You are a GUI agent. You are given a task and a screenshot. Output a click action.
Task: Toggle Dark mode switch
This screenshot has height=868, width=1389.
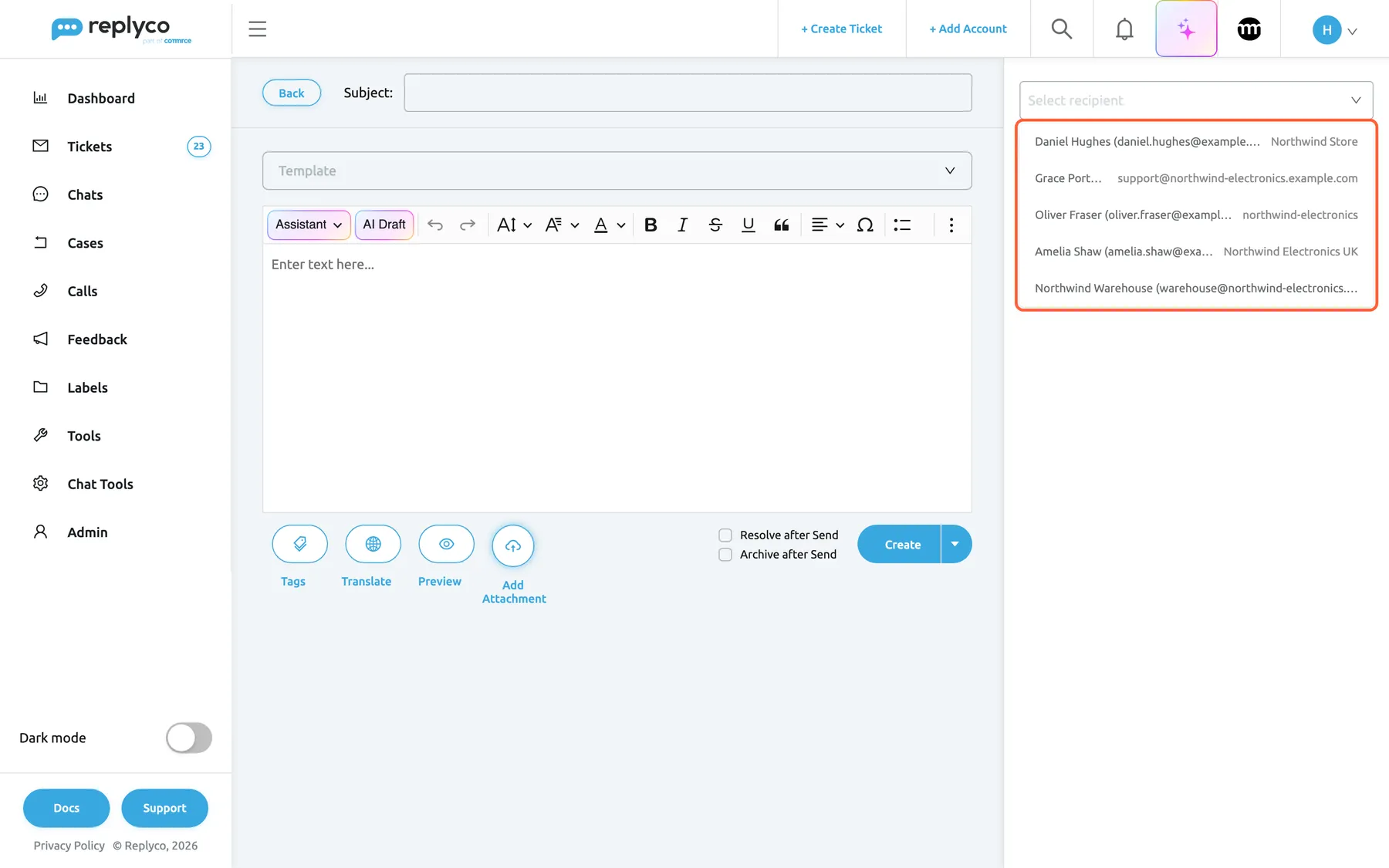click(x=189, y=738)
